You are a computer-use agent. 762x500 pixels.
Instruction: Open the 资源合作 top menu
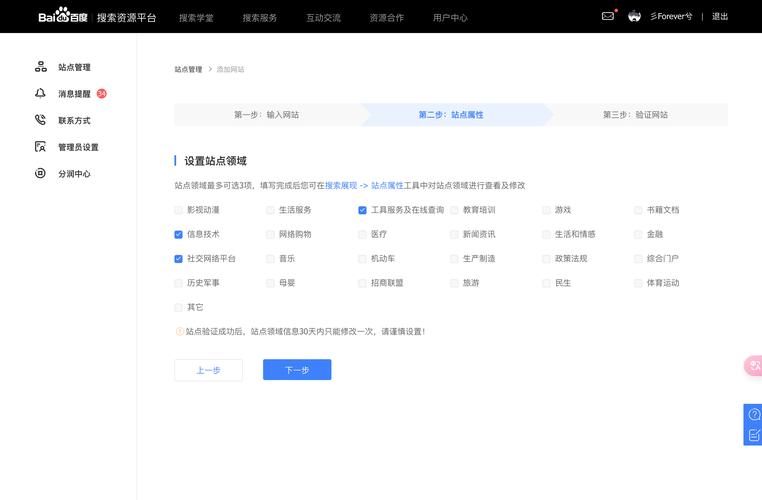click(386, 18)
